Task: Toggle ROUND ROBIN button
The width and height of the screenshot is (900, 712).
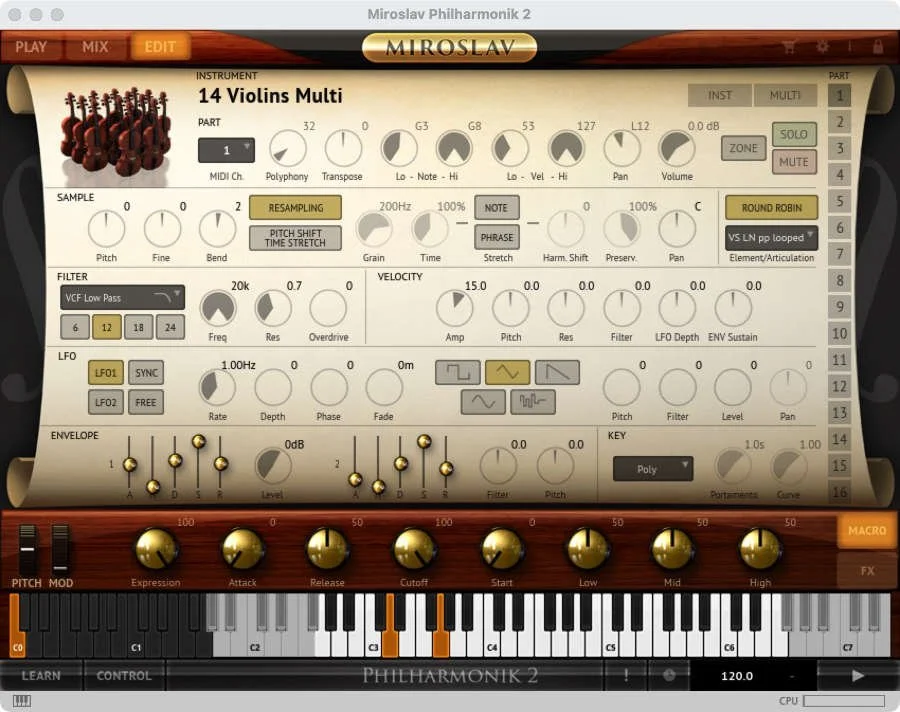Action: 771,208
